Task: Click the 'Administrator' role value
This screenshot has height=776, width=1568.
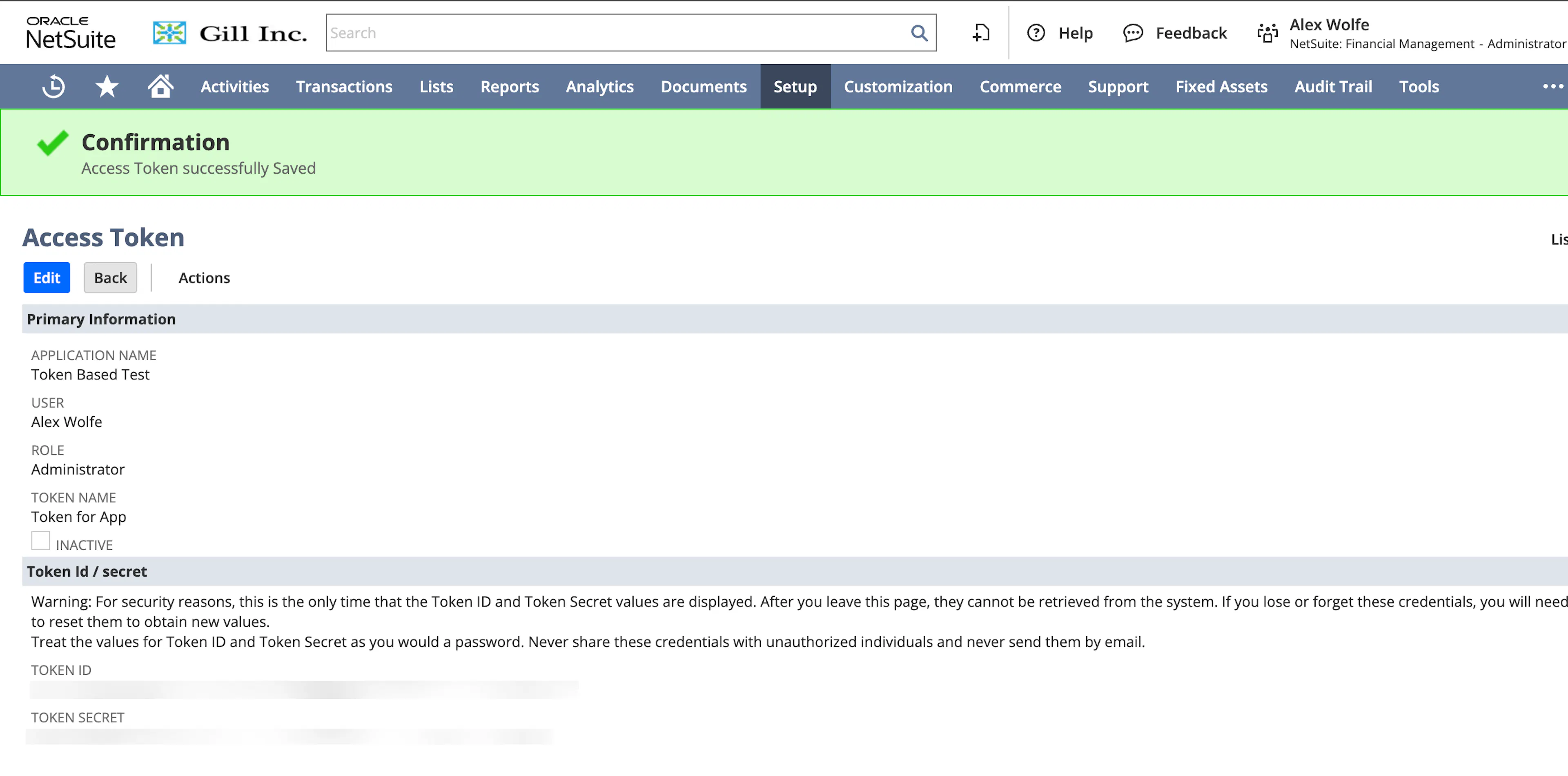Action: point(78,469)
